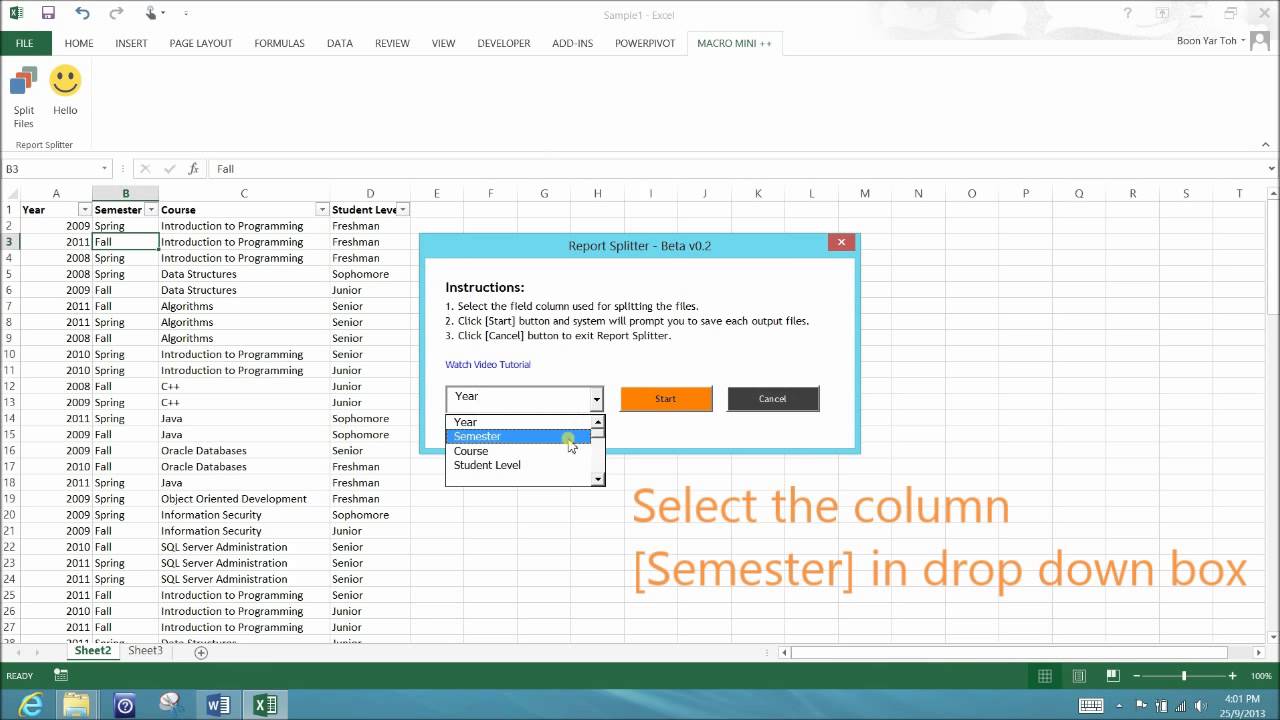
Task: Open Internet Explorer from taskbar
Action: click(x=31, y=705)
